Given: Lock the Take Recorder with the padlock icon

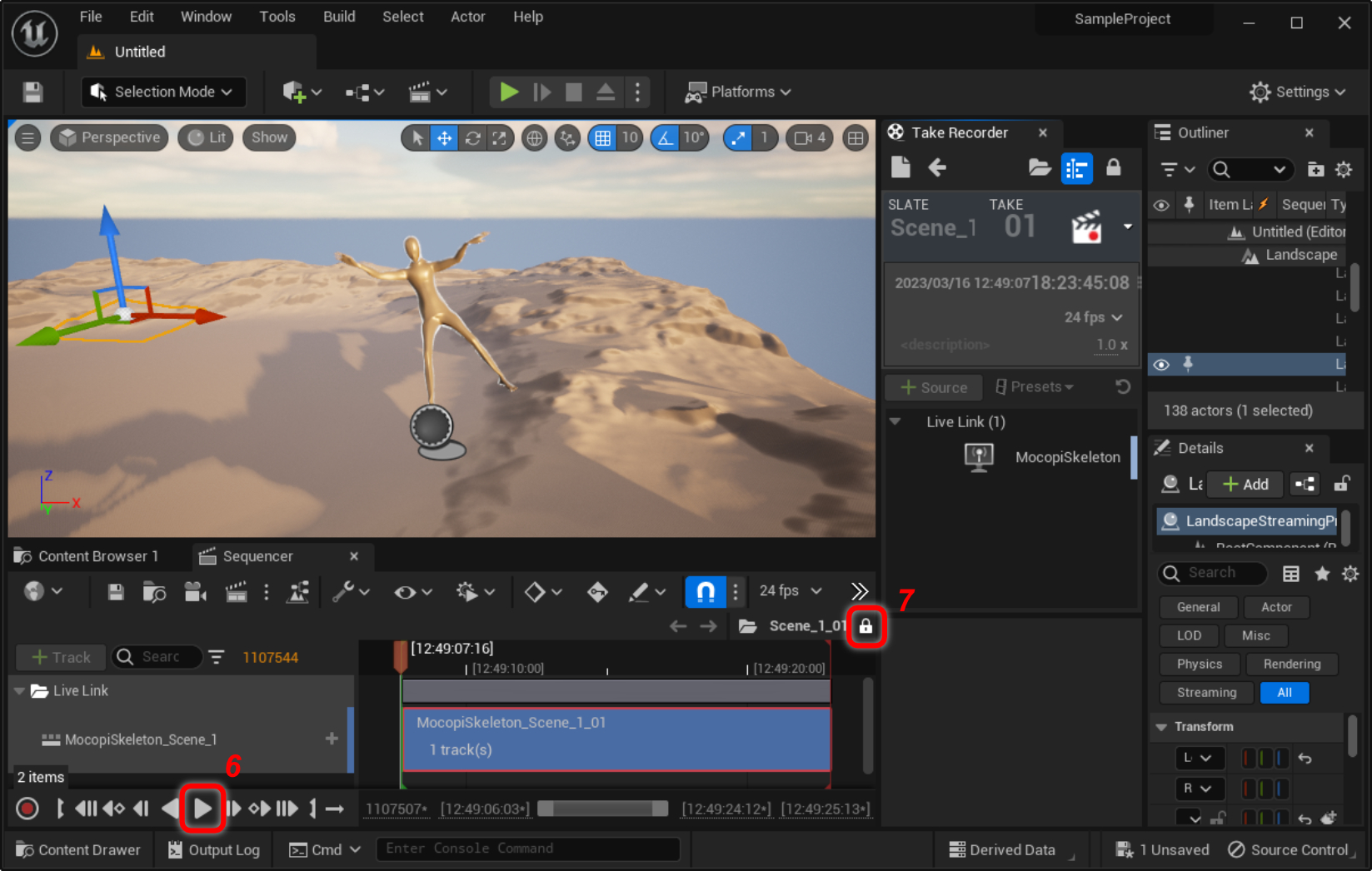Looking at the screenshot, I should [1113, 168].
